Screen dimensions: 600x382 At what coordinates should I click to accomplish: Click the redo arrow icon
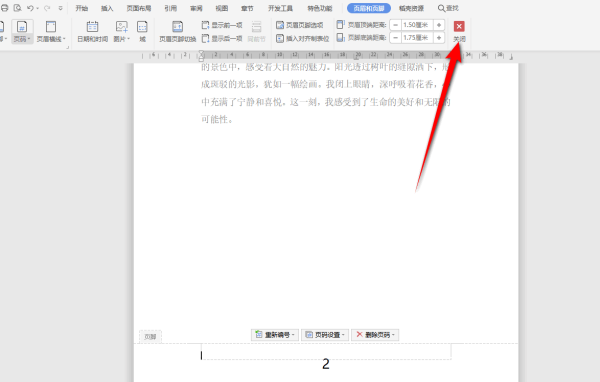(x=47, y=8)
